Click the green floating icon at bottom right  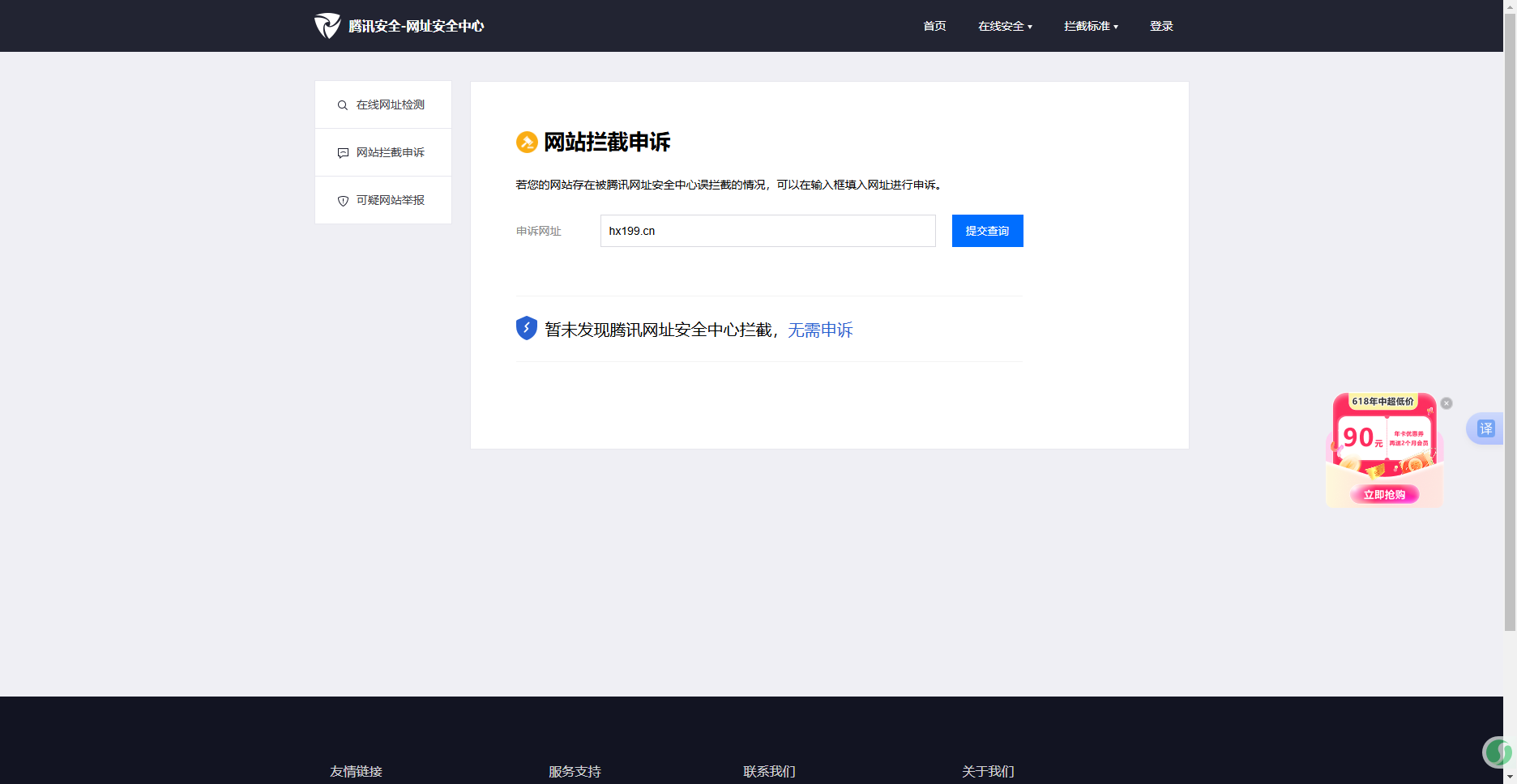[x=1498, y=752]
